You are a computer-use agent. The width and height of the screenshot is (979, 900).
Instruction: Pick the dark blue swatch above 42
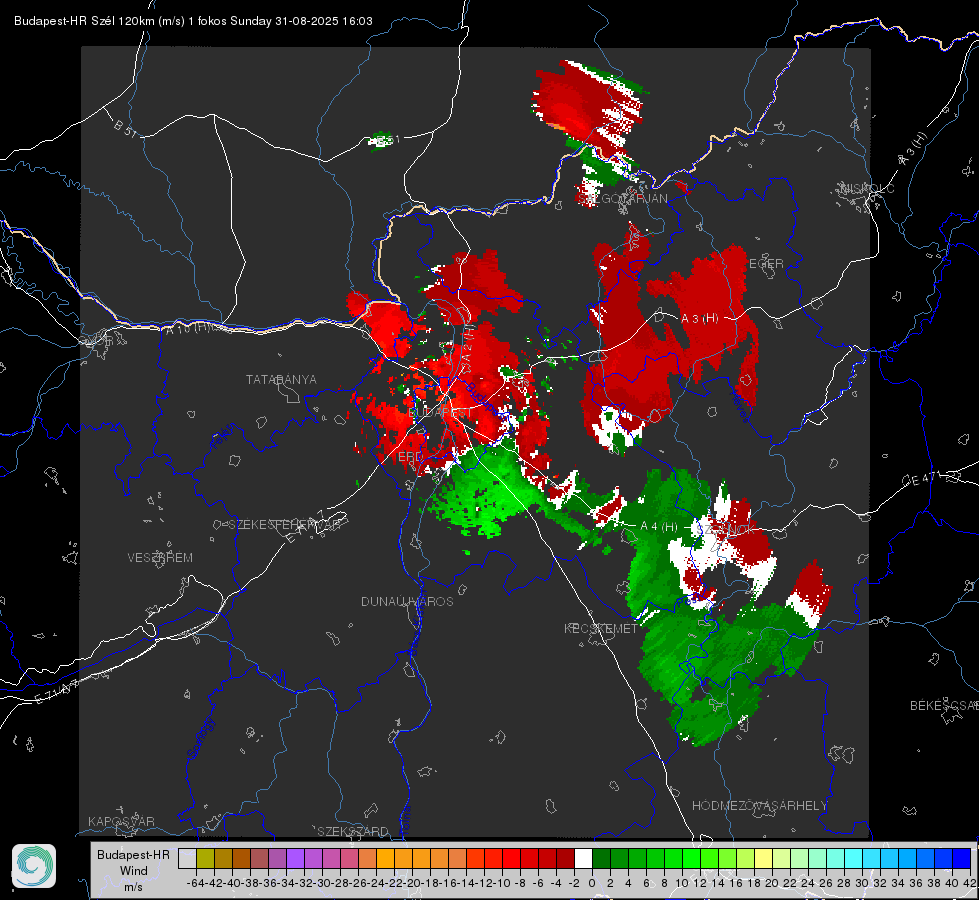(962, 858)
